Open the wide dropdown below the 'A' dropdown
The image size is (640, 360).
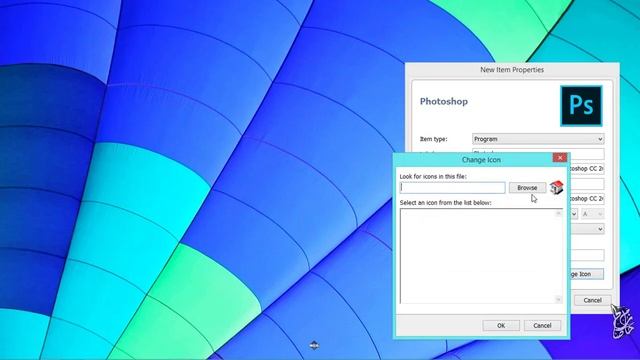(587, 229)
